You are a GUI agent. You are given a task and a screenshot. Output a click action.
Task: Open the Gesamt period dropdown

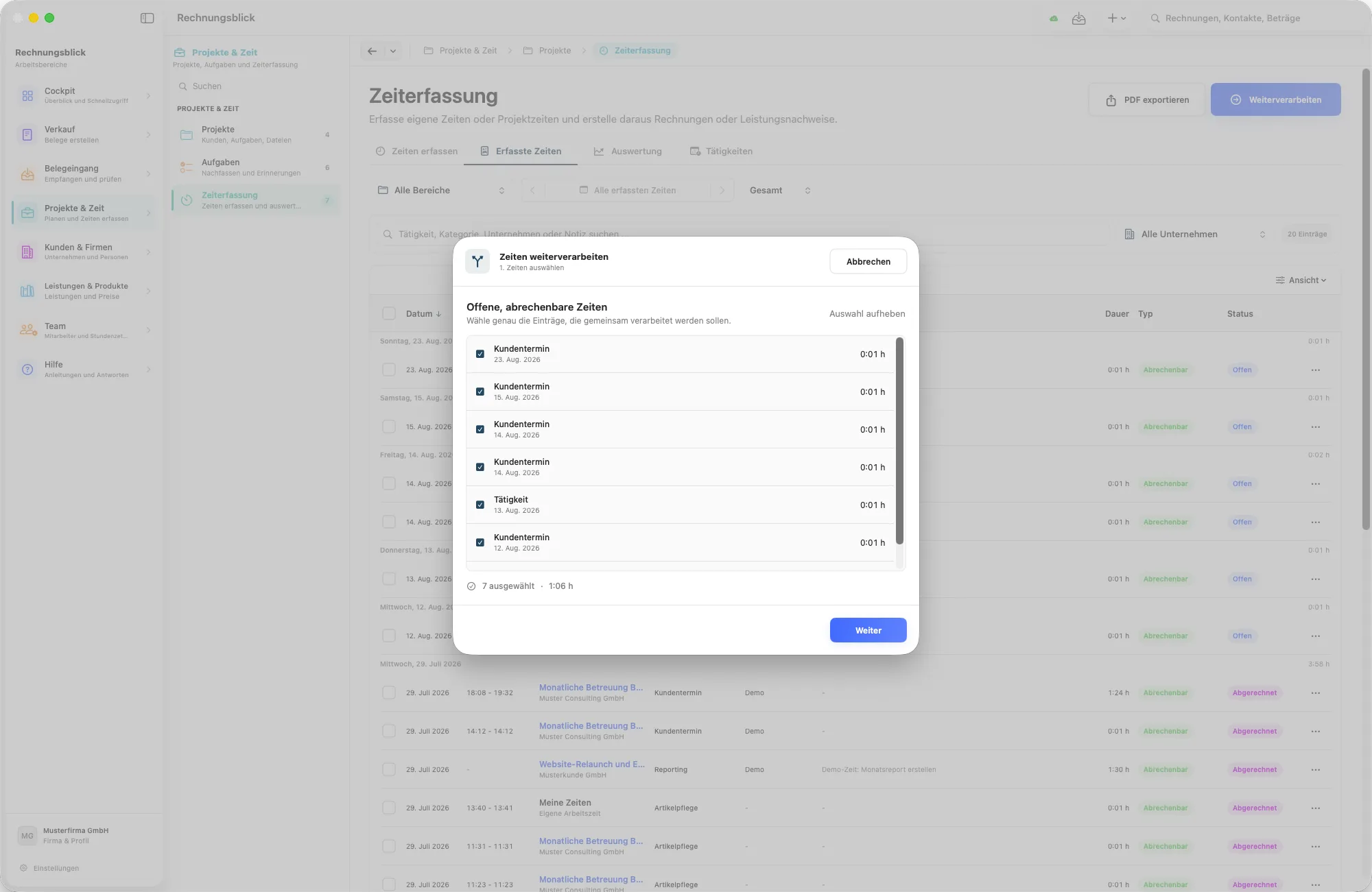(781, 191)
